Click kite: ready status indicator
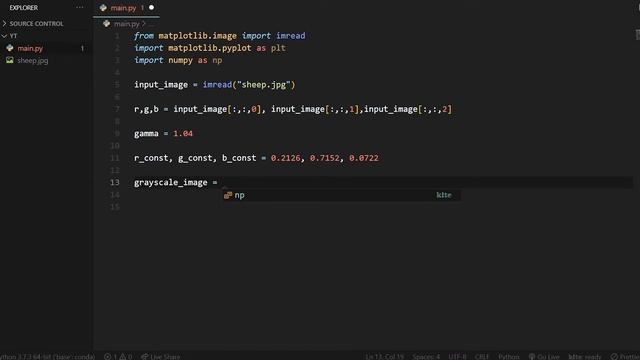This screenshot has height=360, width=640. click(584, 356)
